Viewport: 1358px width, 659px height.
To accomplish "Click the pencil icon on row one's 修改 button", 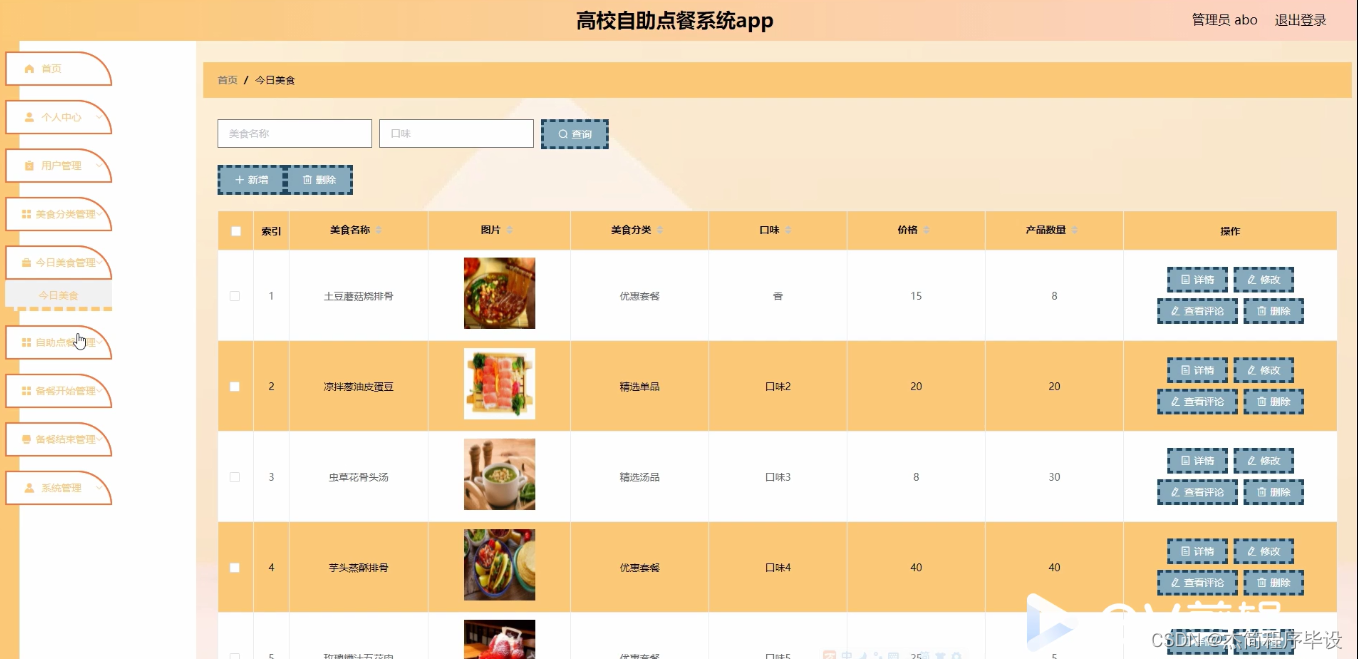I will [x=1251, y=279].
